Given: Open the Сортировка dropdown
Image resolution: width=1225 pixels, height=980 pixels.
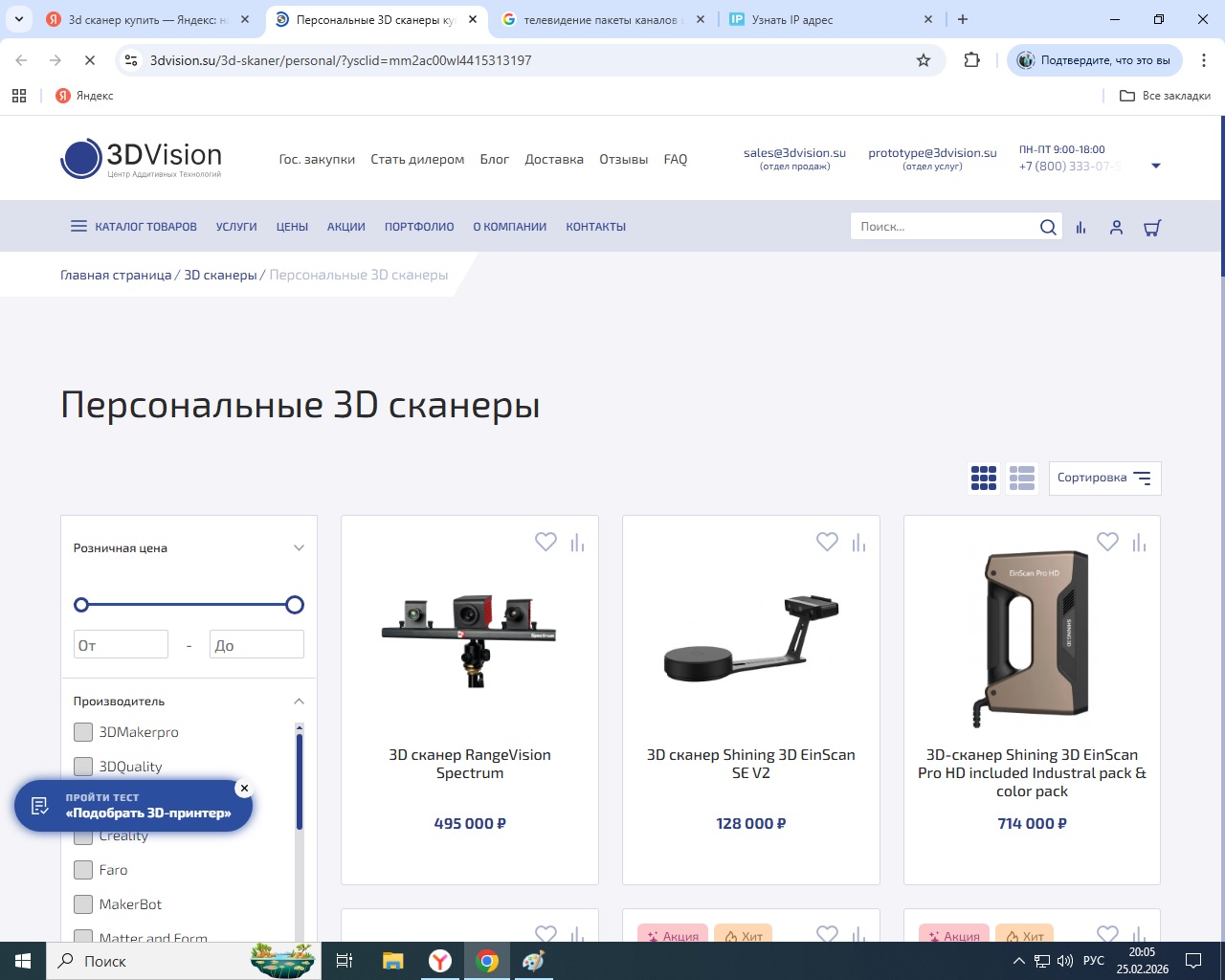Looking at the screenshot, I should pos(1104,478).
